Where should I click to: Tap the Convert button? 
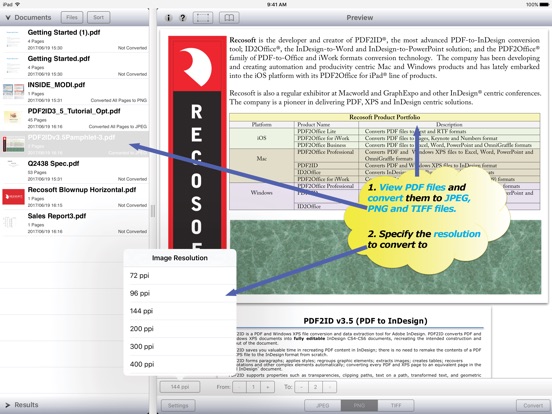pos(533,406)
